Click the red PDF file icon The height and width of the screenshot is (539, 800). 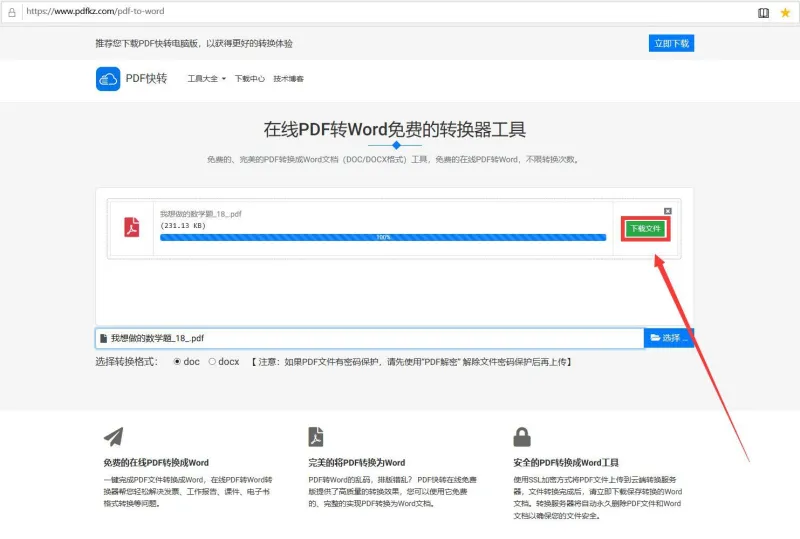tap(132, 227)
